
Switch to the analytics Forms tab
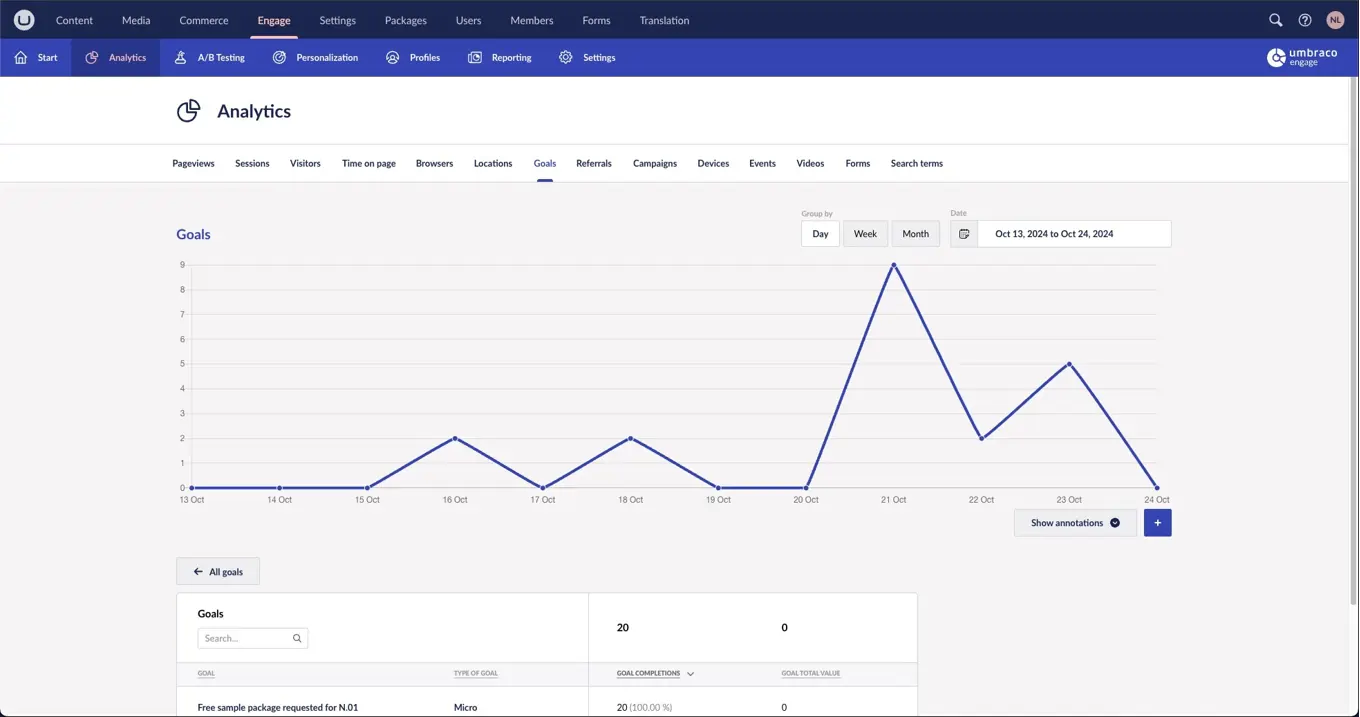[x=858, y=163]
